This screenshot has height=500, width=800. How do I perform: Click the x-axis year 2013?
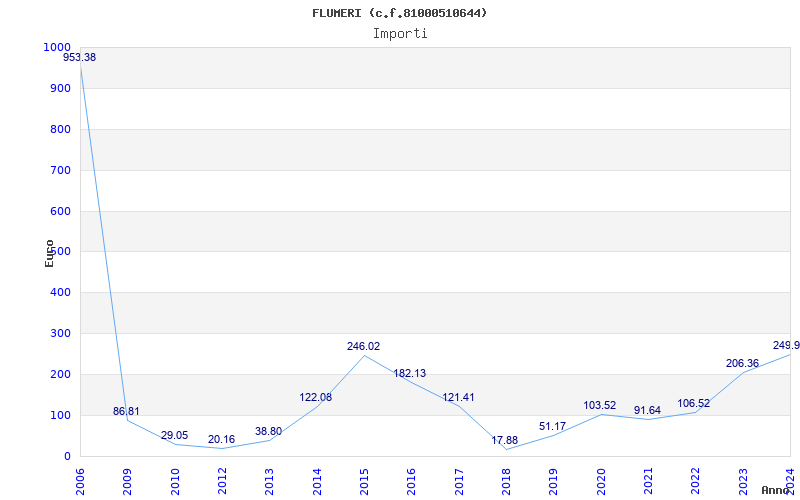(269, 482)
